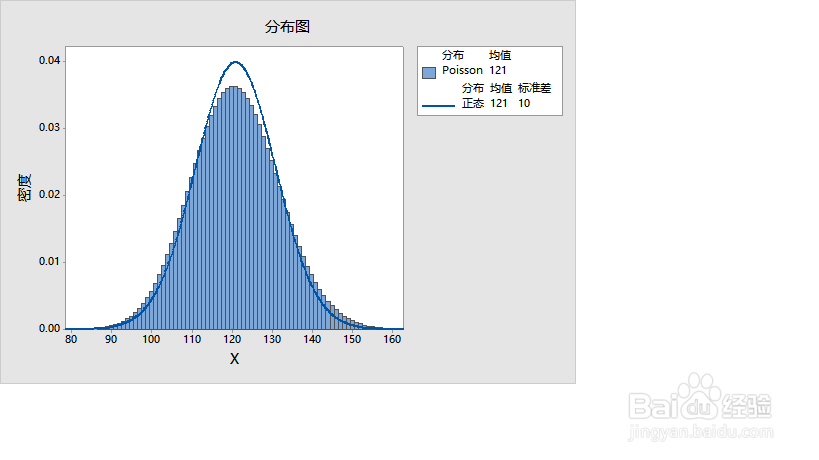
Task: Click the 正态 mean value 121
Action: pyautogui.click(x=499, y=103)
